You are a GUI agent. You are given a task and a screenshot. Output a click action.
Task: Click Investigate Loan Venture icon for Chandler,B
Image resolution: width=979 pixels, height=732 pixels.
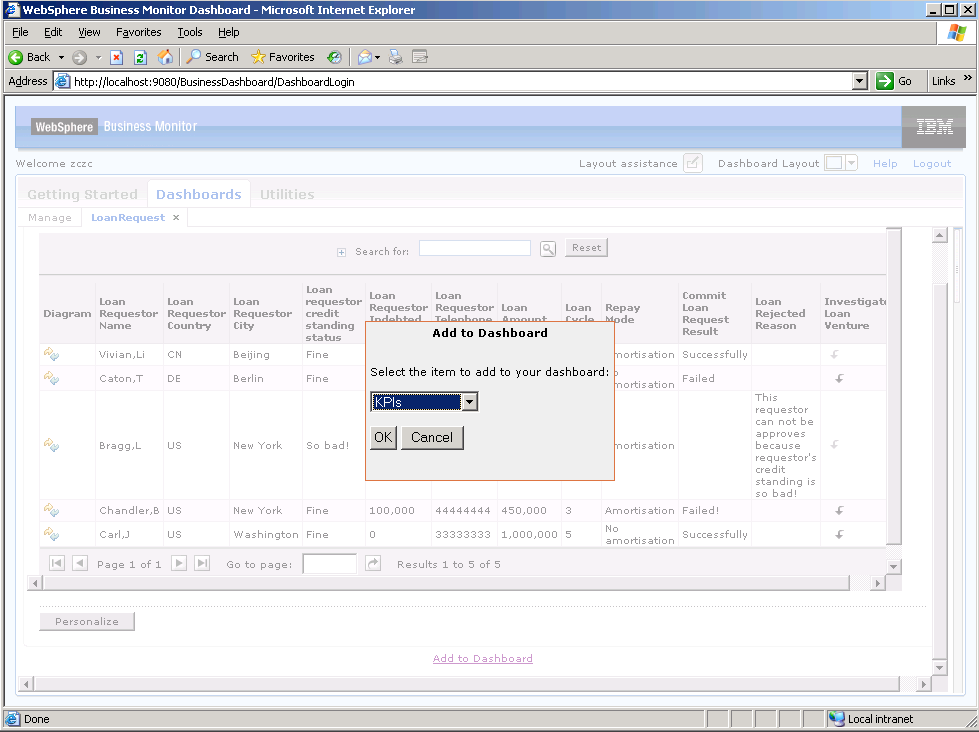(839, 511)
